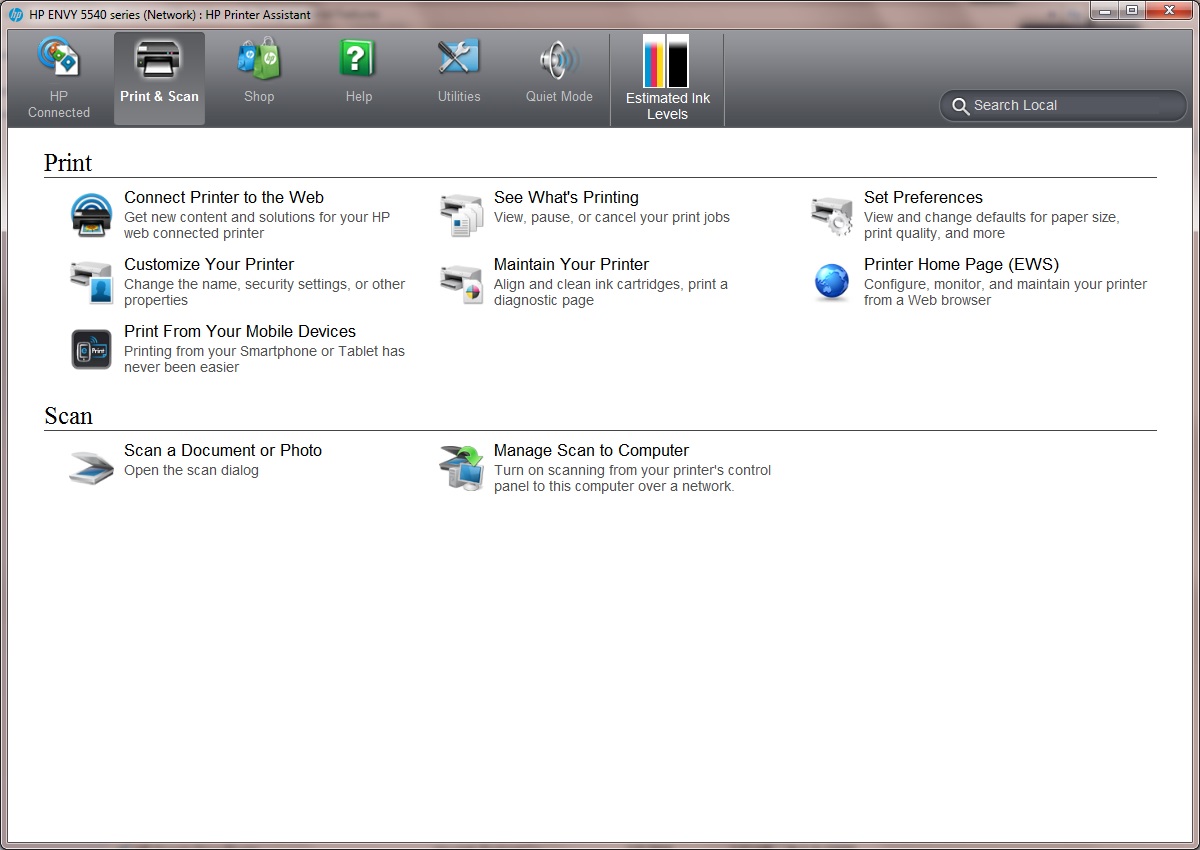Click the Customize Your Printer icon
This screenshot has height=850, width=1200.
tap(92, 282)
